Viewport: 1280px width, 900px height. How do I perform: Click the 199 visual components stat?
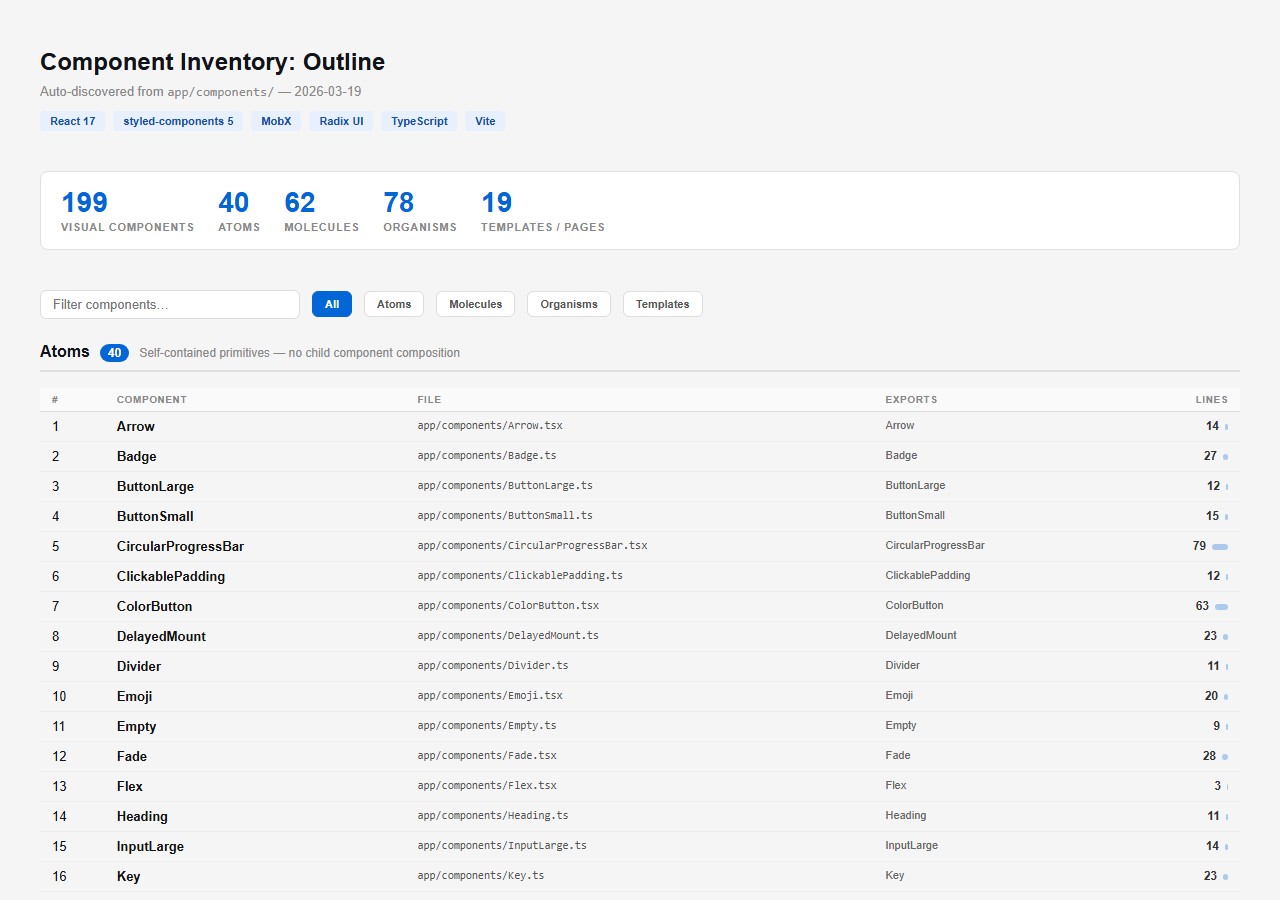click(127, 211)
